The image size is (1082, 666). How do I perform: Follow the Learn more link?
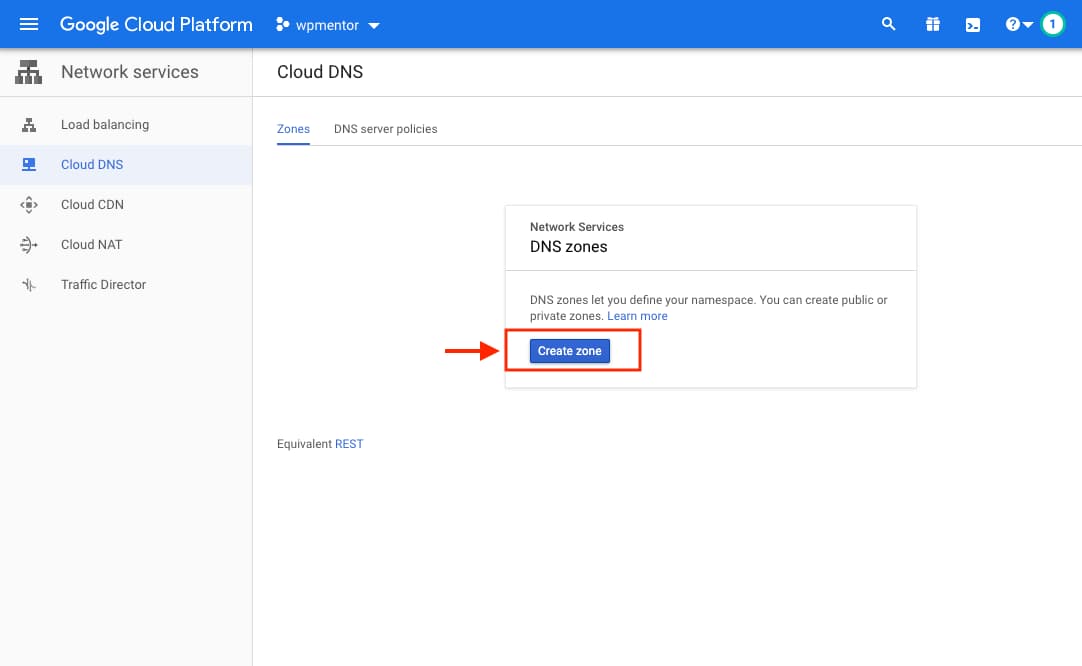638,316
